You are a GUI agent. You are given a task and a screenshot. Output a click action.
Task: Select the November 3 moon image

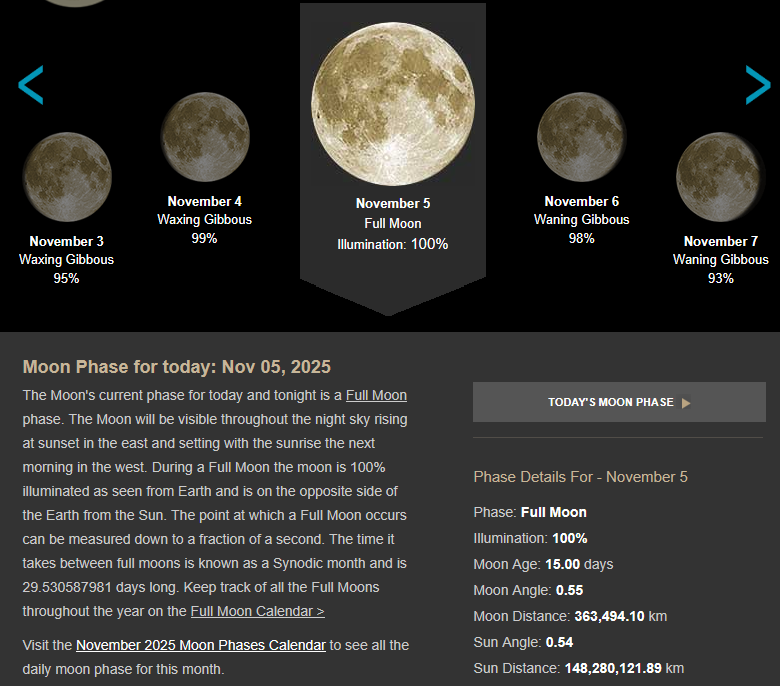tap(66, 178)
